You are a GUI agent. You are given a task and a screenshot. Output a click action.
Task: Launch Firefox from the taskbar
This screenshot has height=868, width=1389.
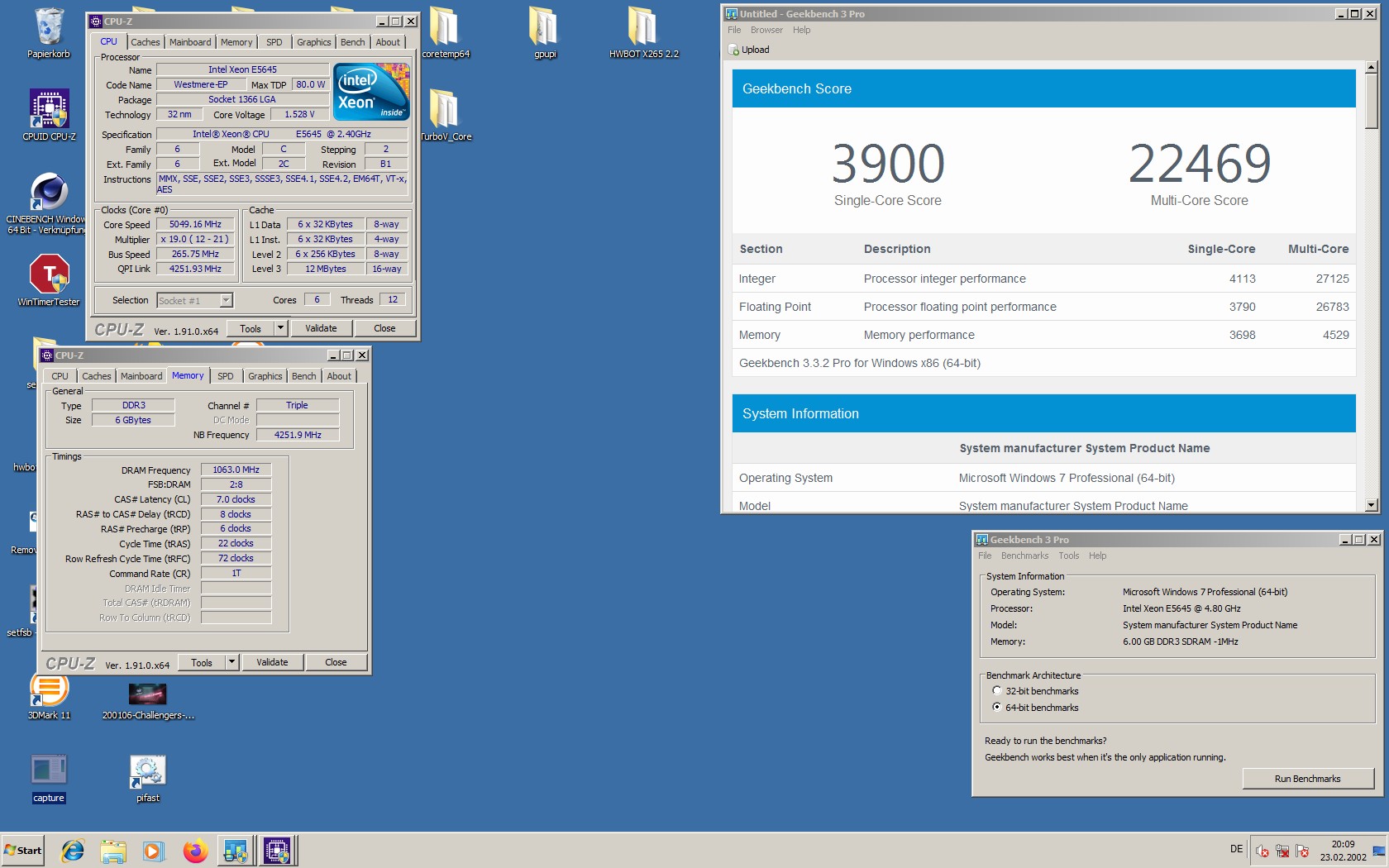195,850
